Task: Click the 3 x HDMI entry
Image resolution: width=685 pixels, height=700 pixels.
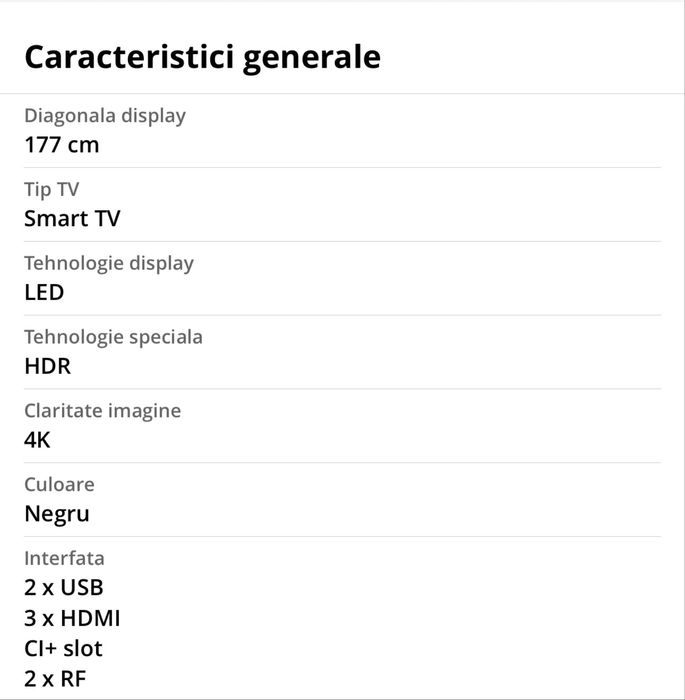Action: tap(72, 618)
